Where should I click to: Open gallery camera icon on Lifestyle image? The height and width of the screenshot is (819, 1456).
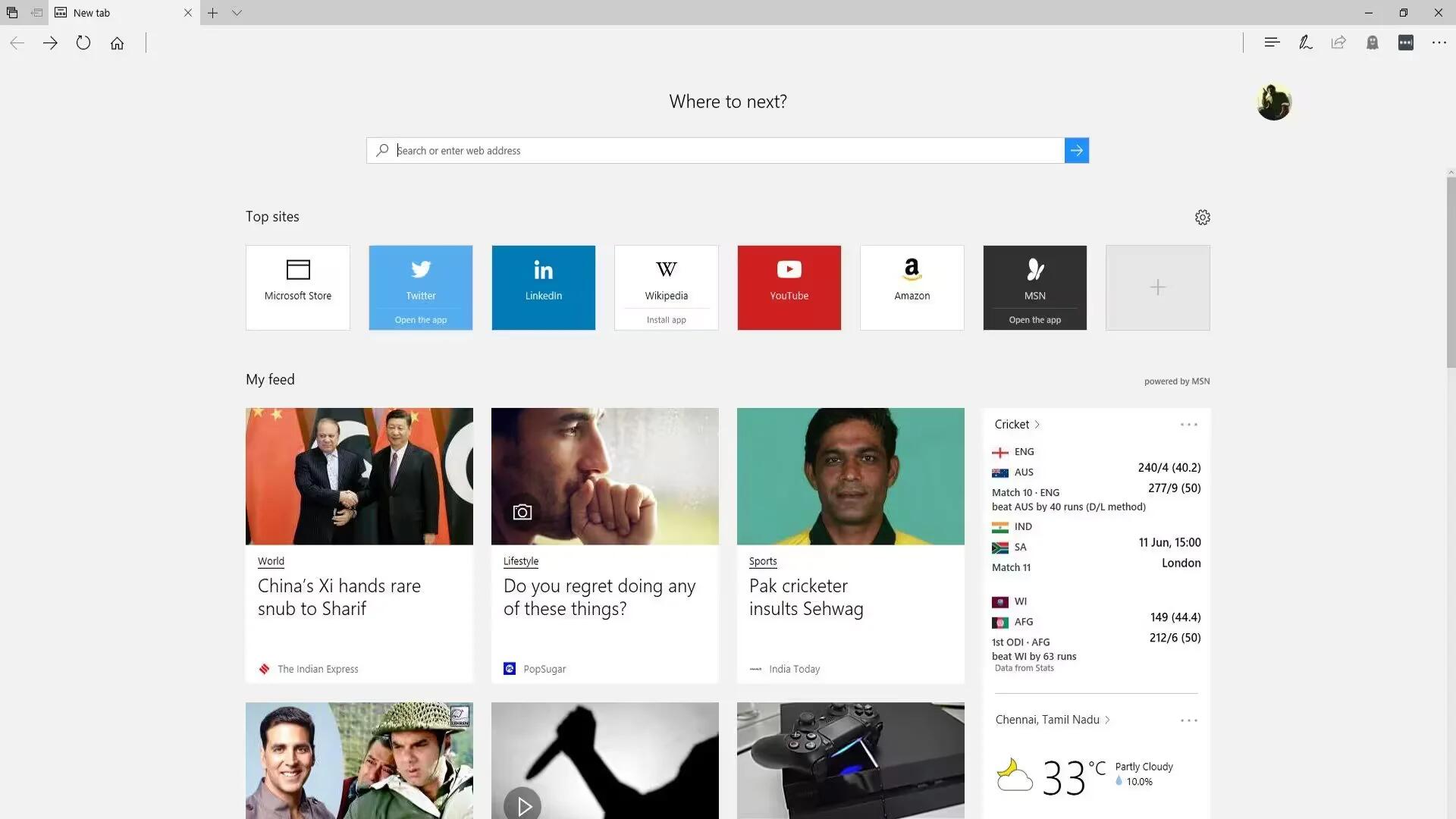point(522,513)
